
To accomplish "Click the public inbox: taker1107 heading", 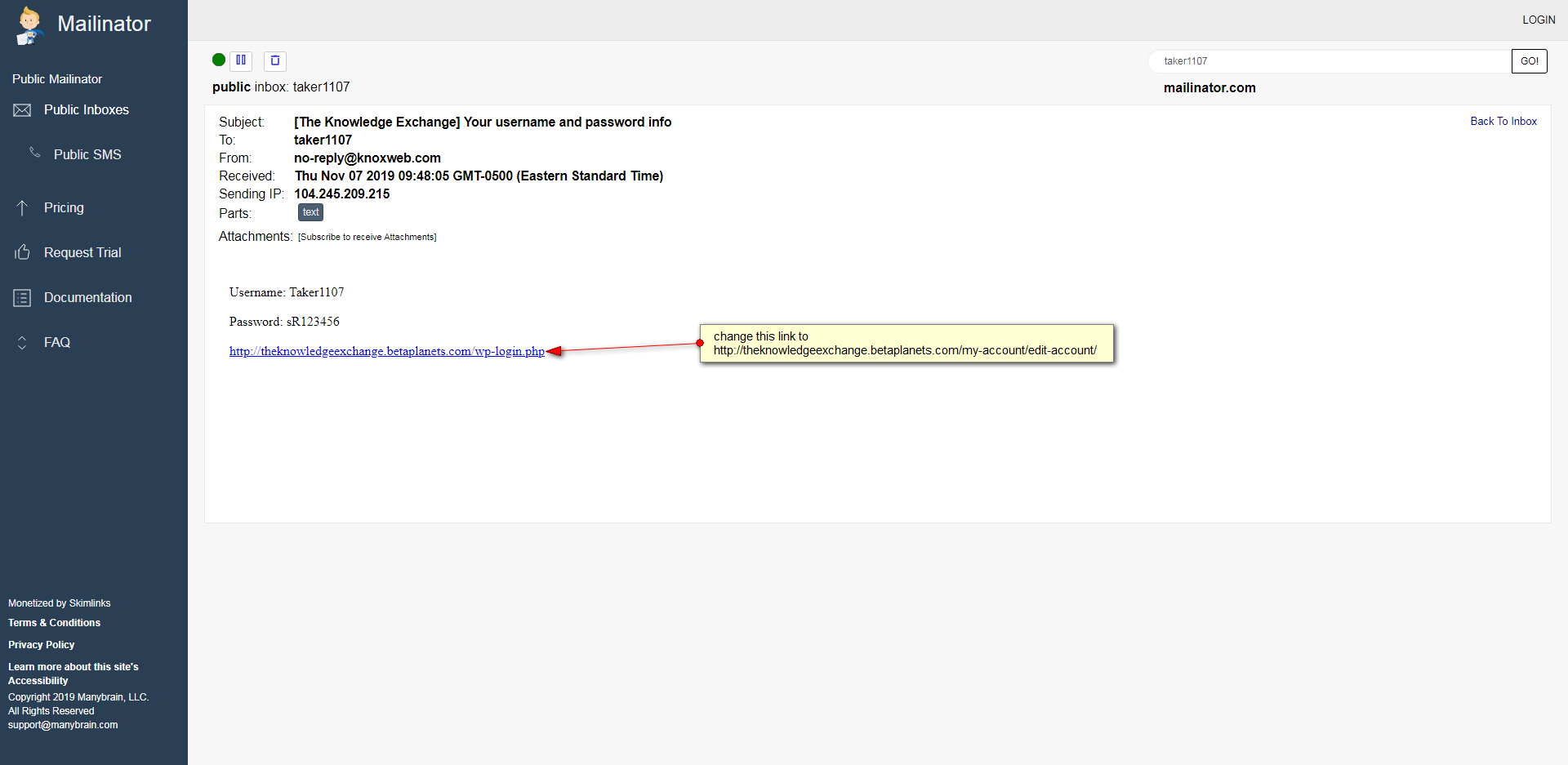I will coord(281,87).
